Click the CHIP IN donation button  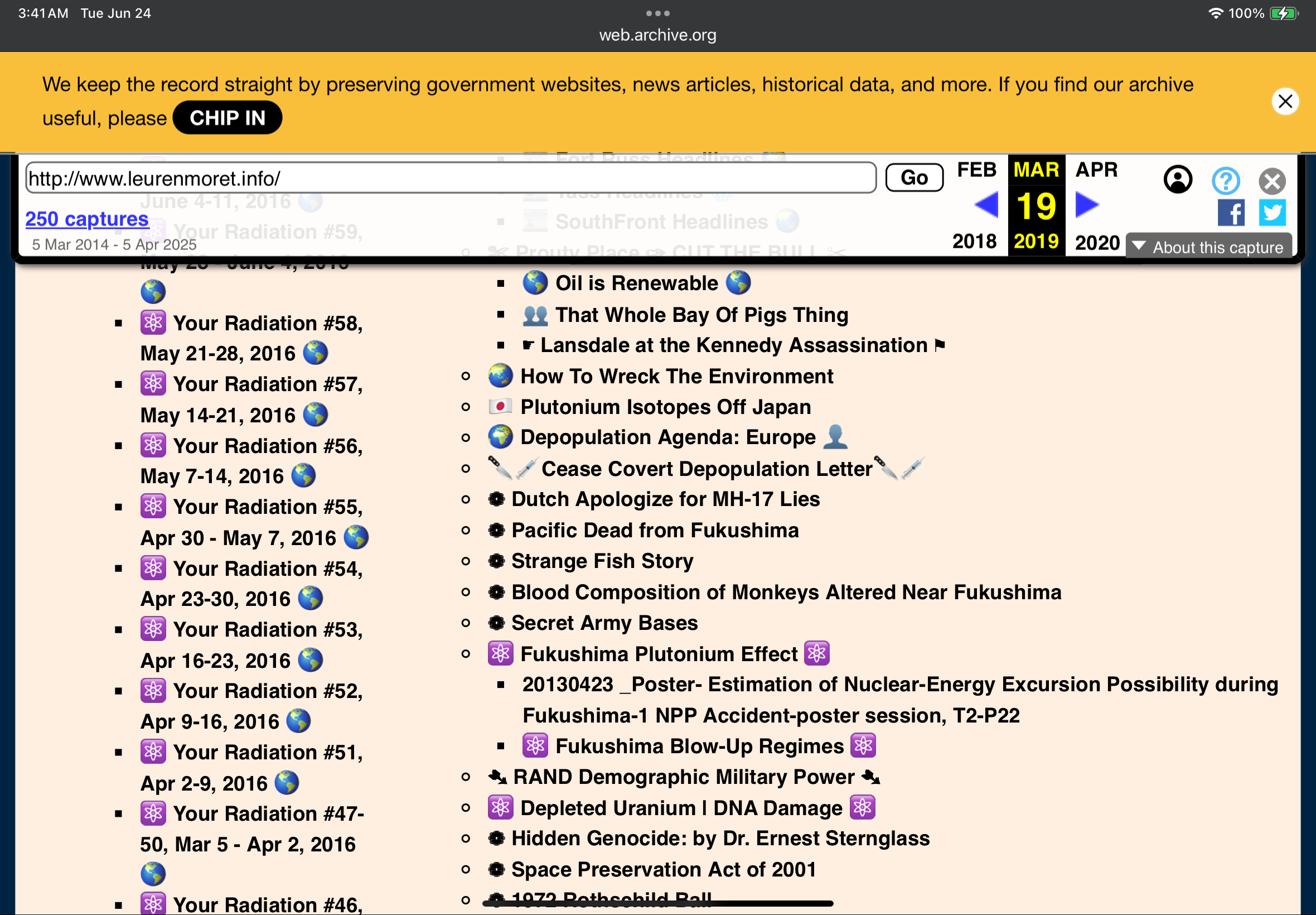(228, 118)
